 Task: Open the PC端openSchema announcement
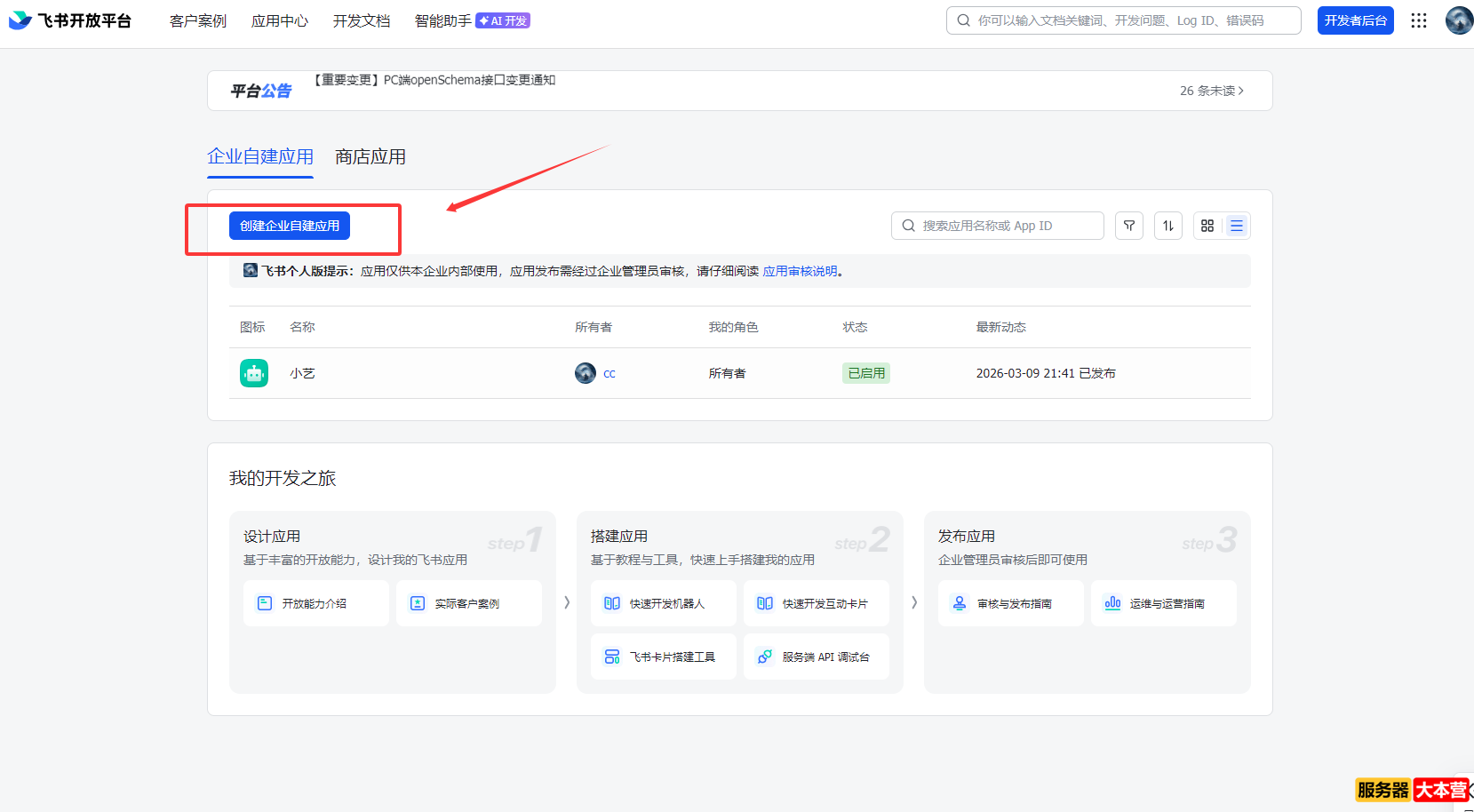click(434, 80)
